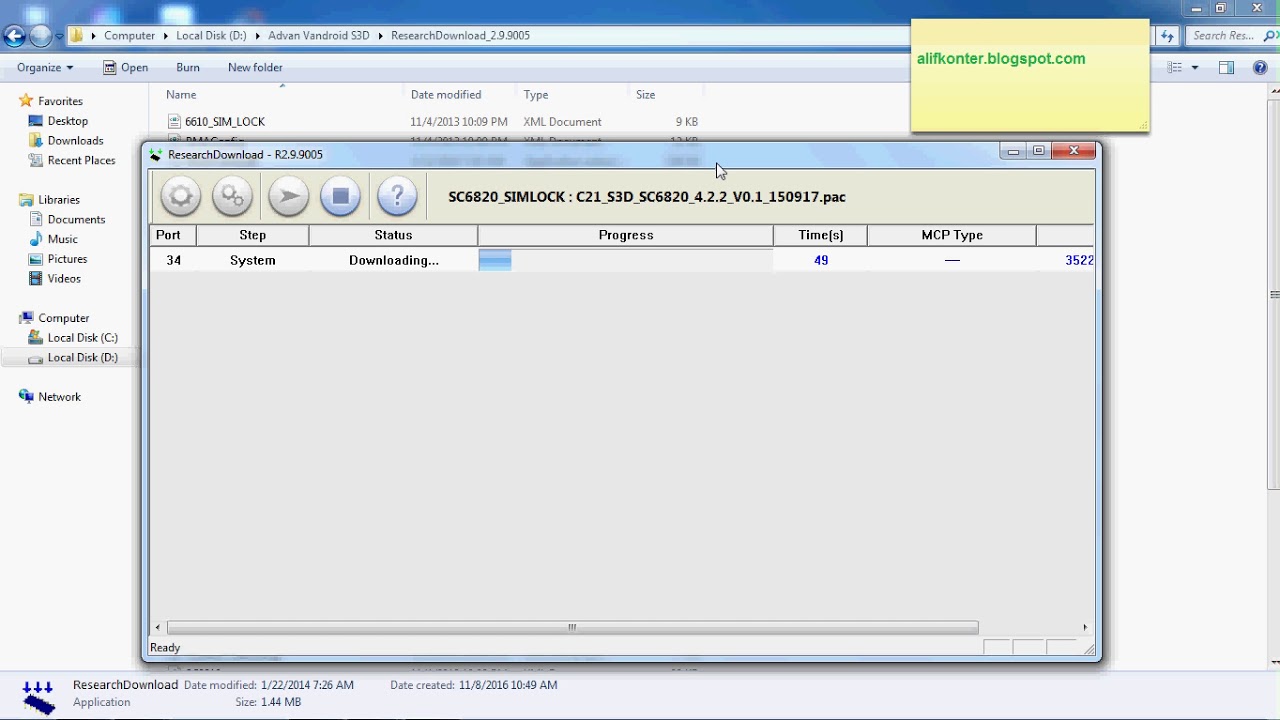The height and width of the screenshot is (720, 1280).
Task: Click the ResearchDownload horizontal scrollbar thumb
Action: tap(571, 628)
